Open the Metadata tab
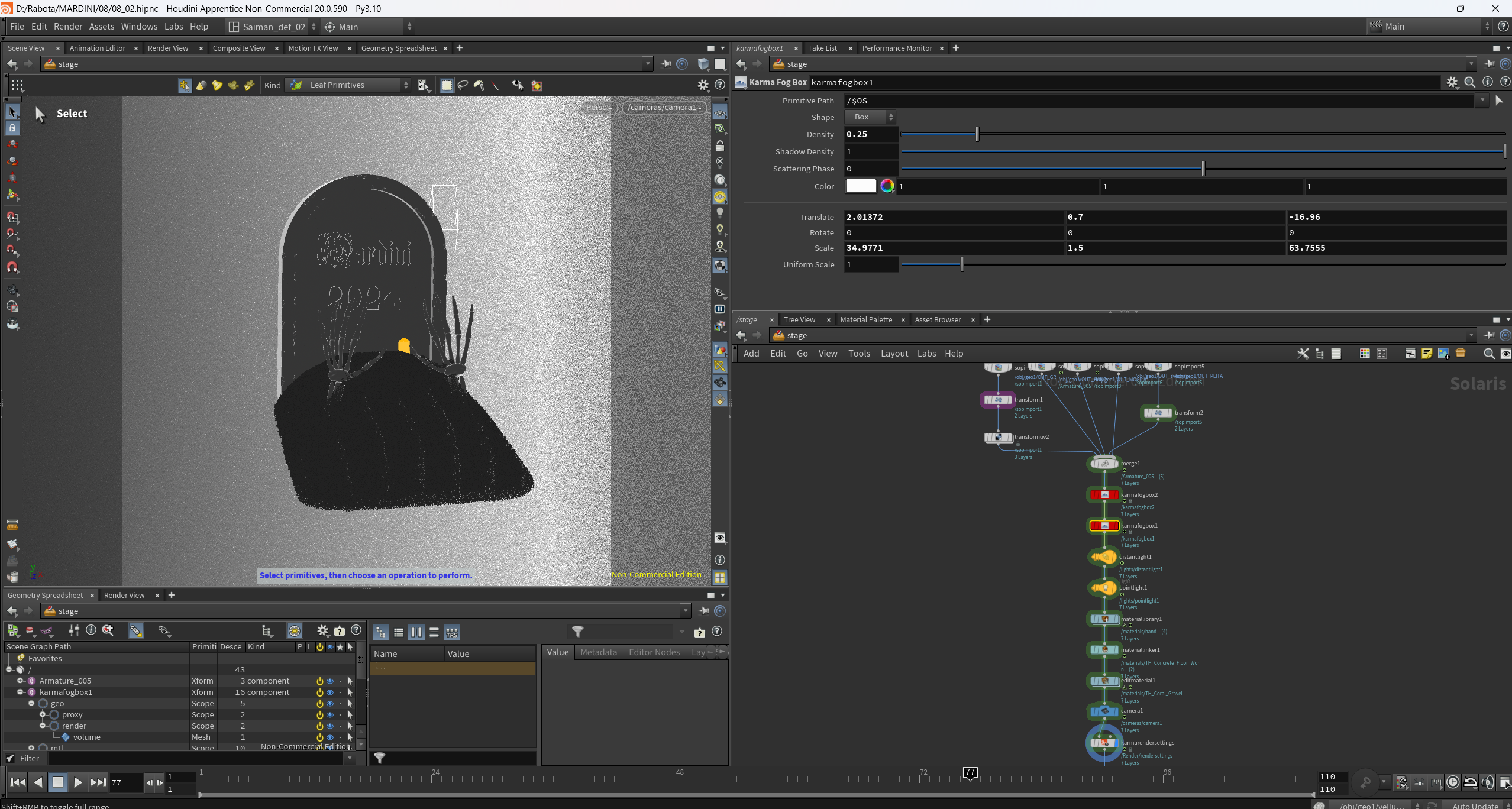This screenshot has height=809, width=1512. [599, 652]
